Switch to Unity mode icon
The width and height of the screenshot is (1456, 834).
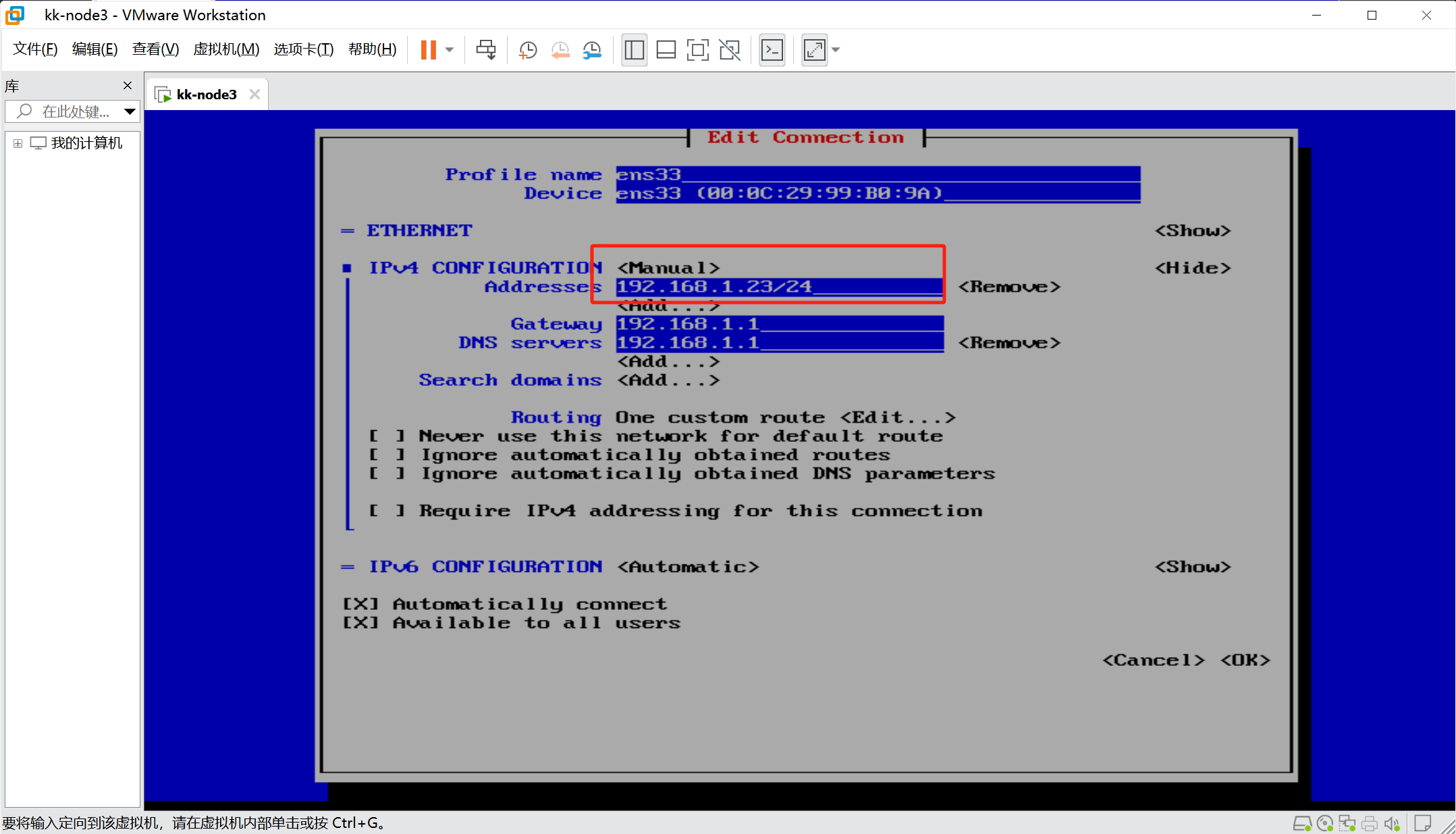point(730,50)
